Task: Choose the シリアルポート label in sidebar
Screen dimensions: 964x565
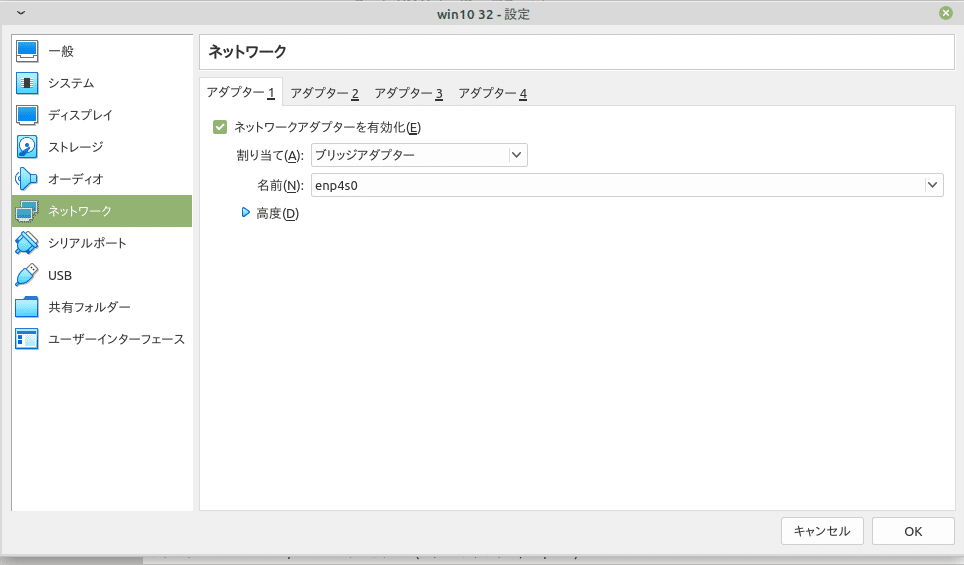Action: (x=87, y=243)
